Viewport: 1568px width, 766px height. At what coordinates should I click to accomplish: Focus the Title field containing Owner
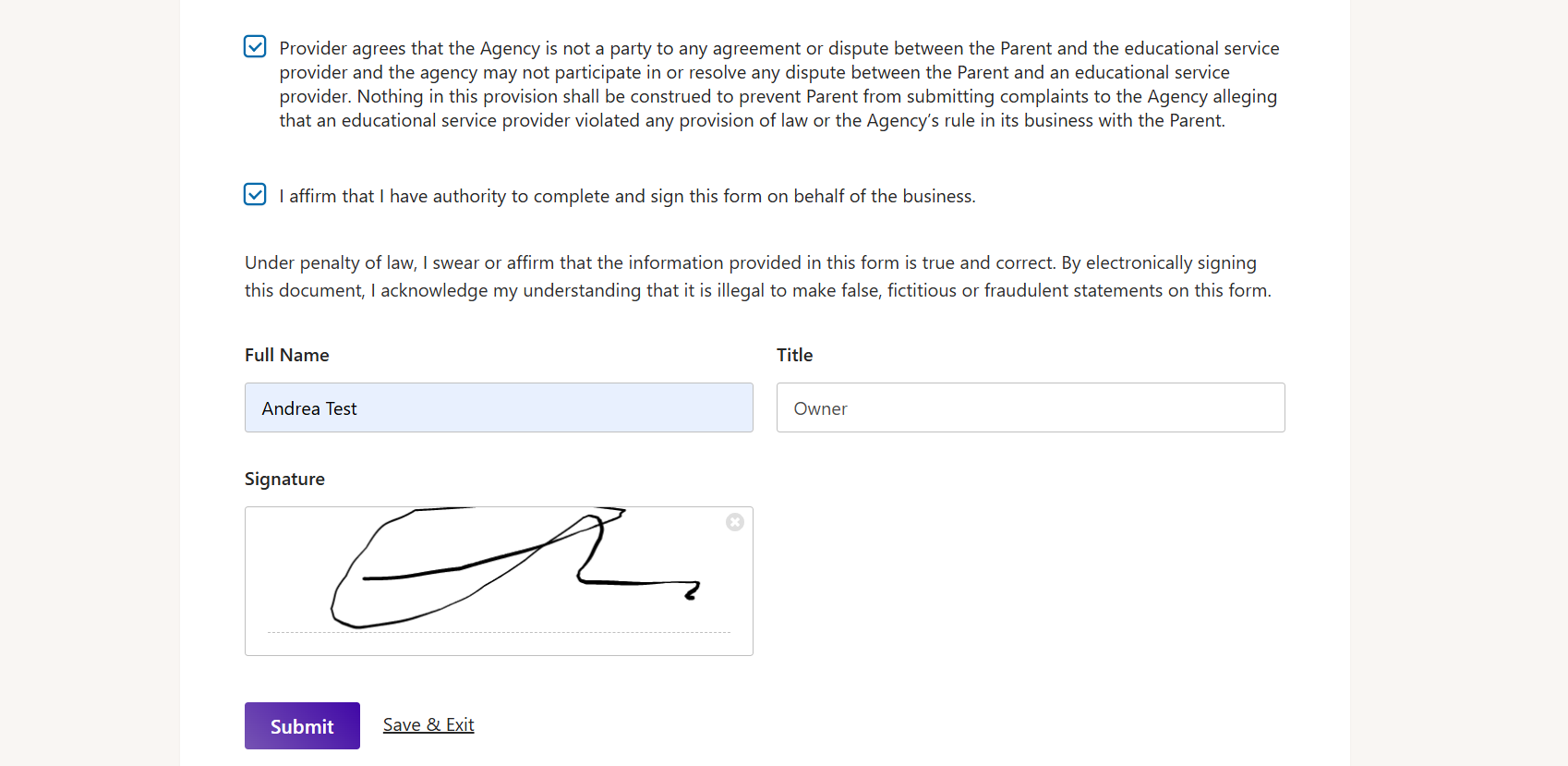pyautogui.click(x=1031, y=407)
